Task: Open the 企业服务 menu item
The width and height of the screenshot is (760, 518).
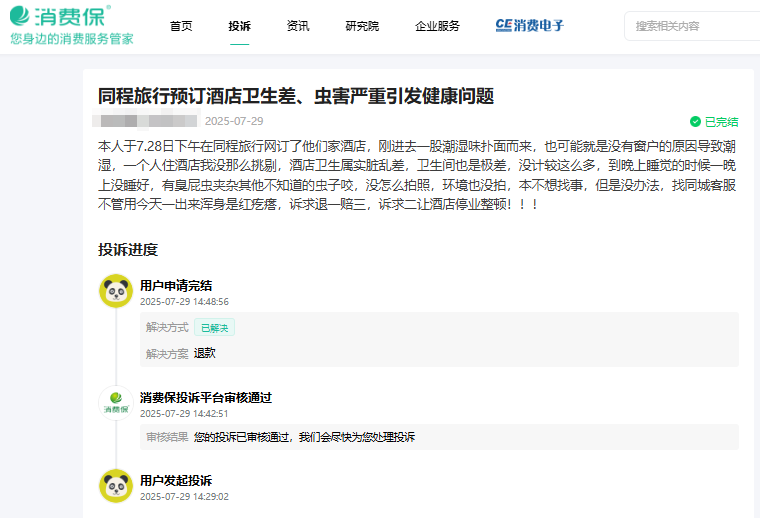Action: (x=437, y=26)
